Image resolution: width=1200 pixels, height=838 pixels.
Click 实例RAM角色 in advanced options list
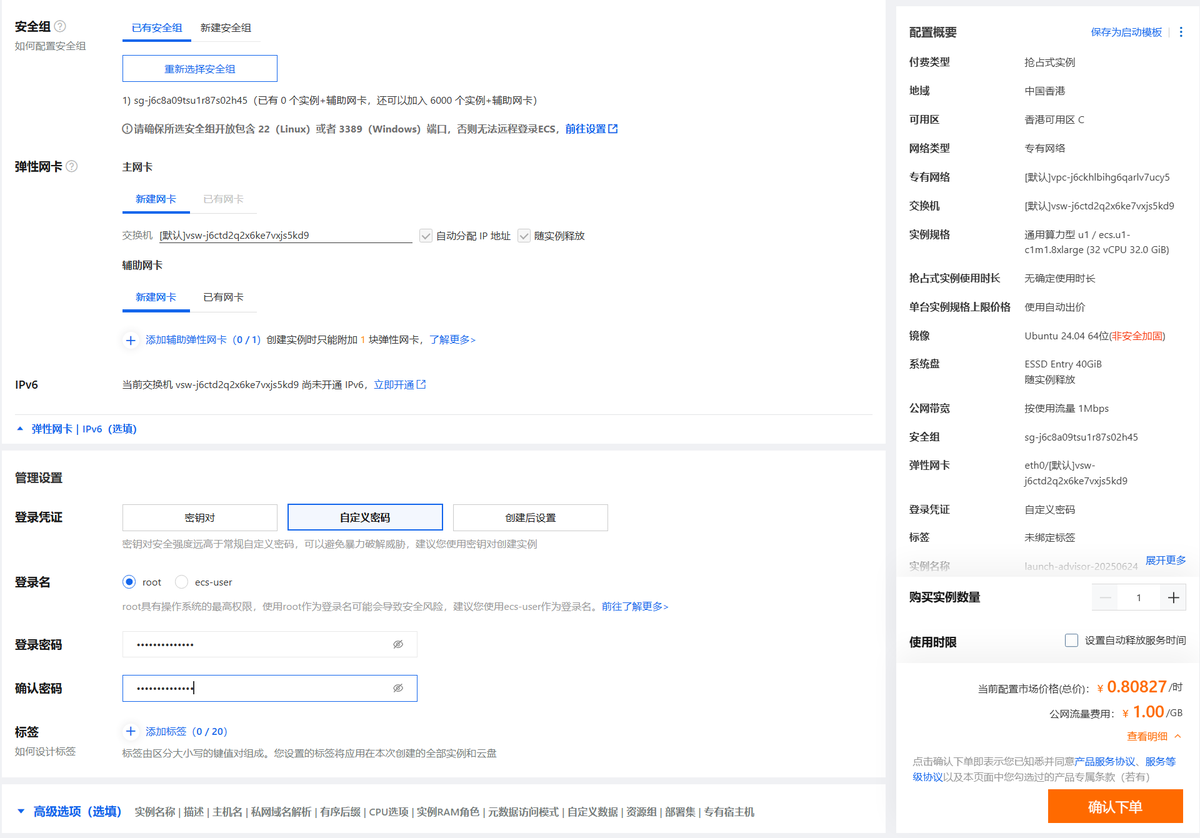click(x=448, y=812)
